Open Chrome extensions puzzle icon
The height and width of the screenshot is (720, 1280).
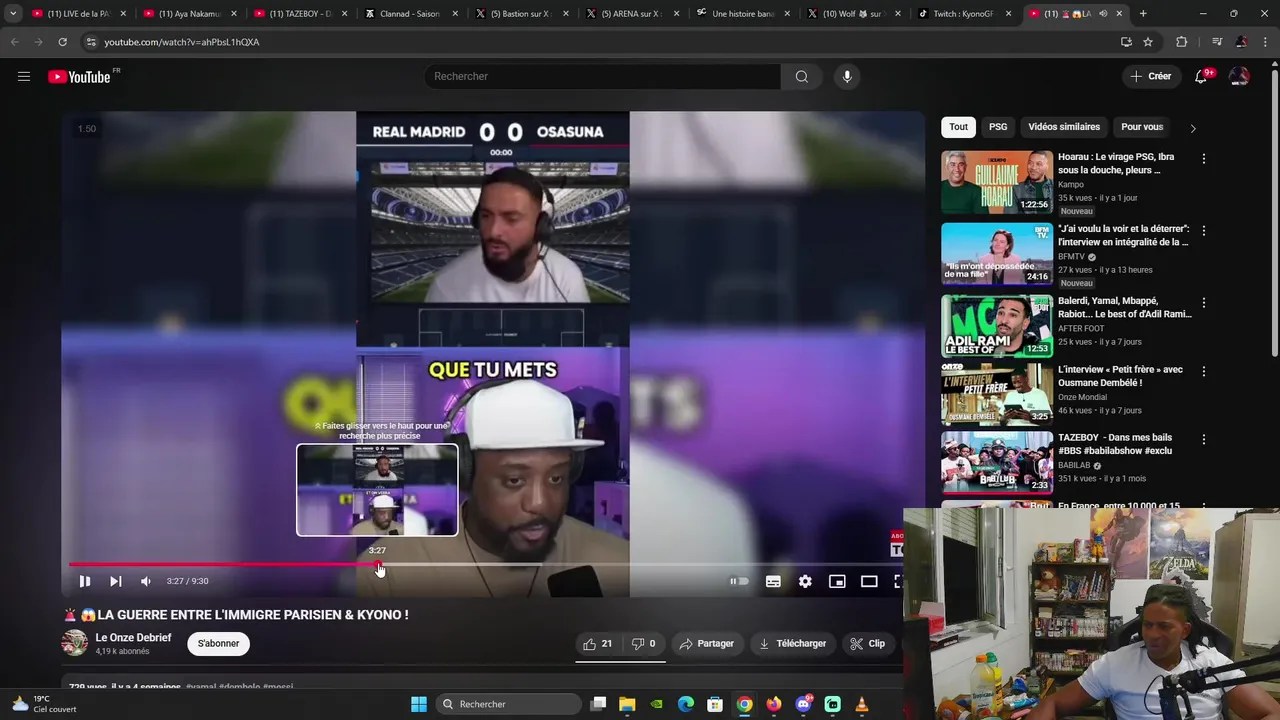tap(1182, 42)
